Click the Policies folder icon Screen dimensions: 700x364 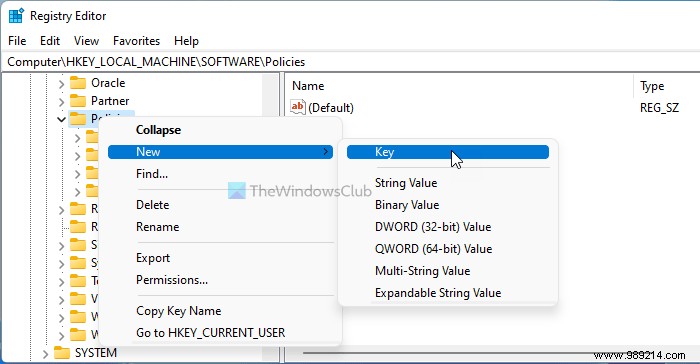(x=78, y=119)
